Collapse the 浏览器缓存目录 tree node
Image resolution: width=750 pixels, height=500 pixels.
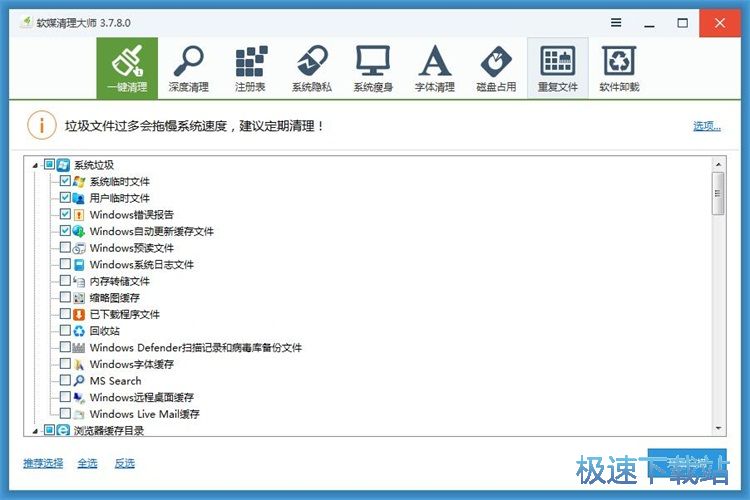pyautogui.click(x=35, y=431)
